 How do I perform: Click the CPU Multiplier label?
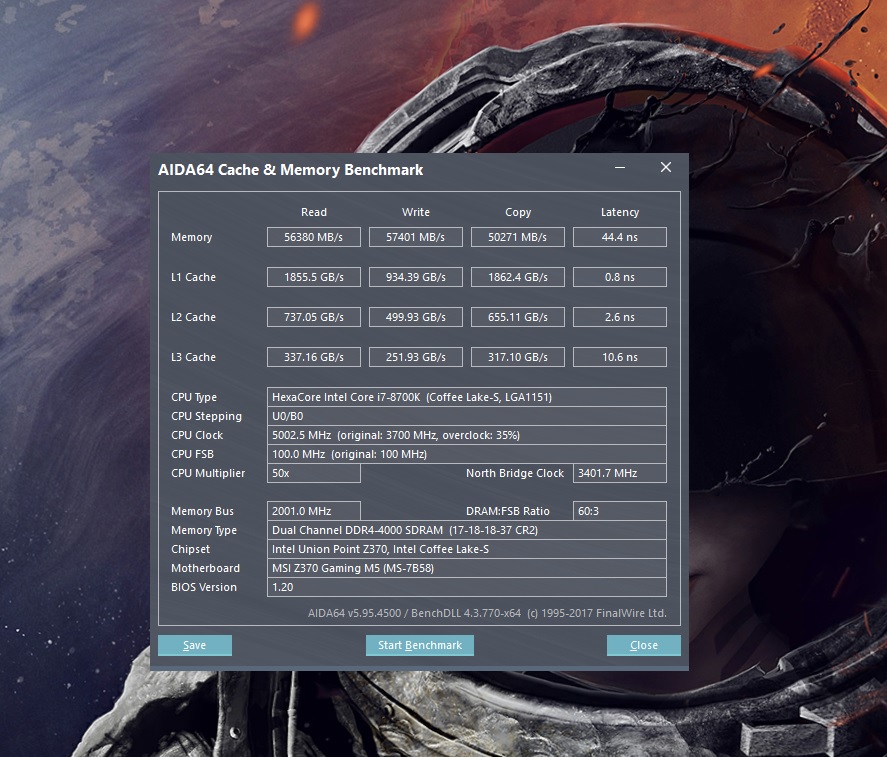coord(208,474)
